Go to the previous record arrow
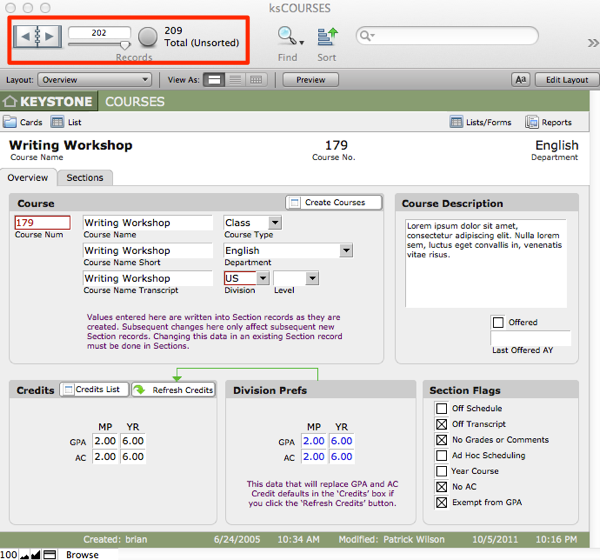Screen dimensions: 600x560 [27, 37]
